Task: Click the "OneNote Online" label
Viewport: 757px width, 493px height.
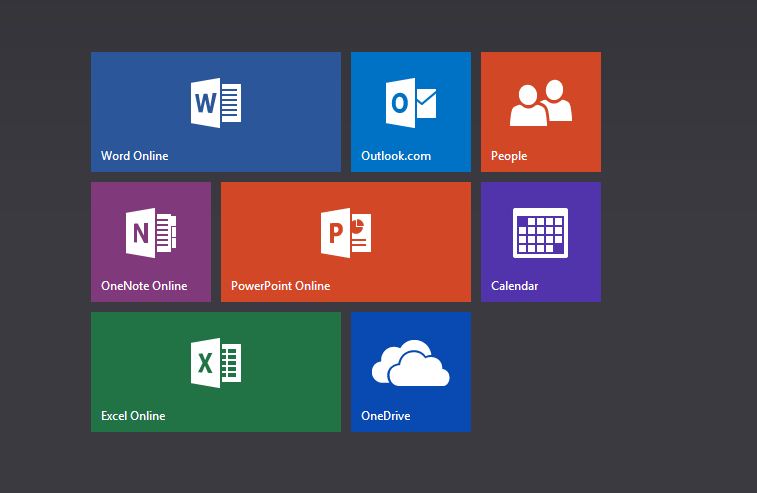Action: click(144, 286)
